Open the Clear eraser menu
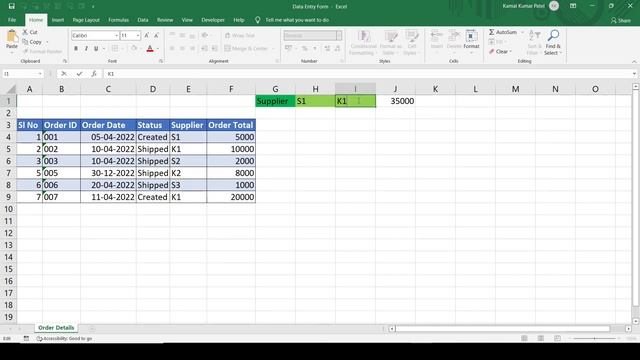 click(500, 51)
